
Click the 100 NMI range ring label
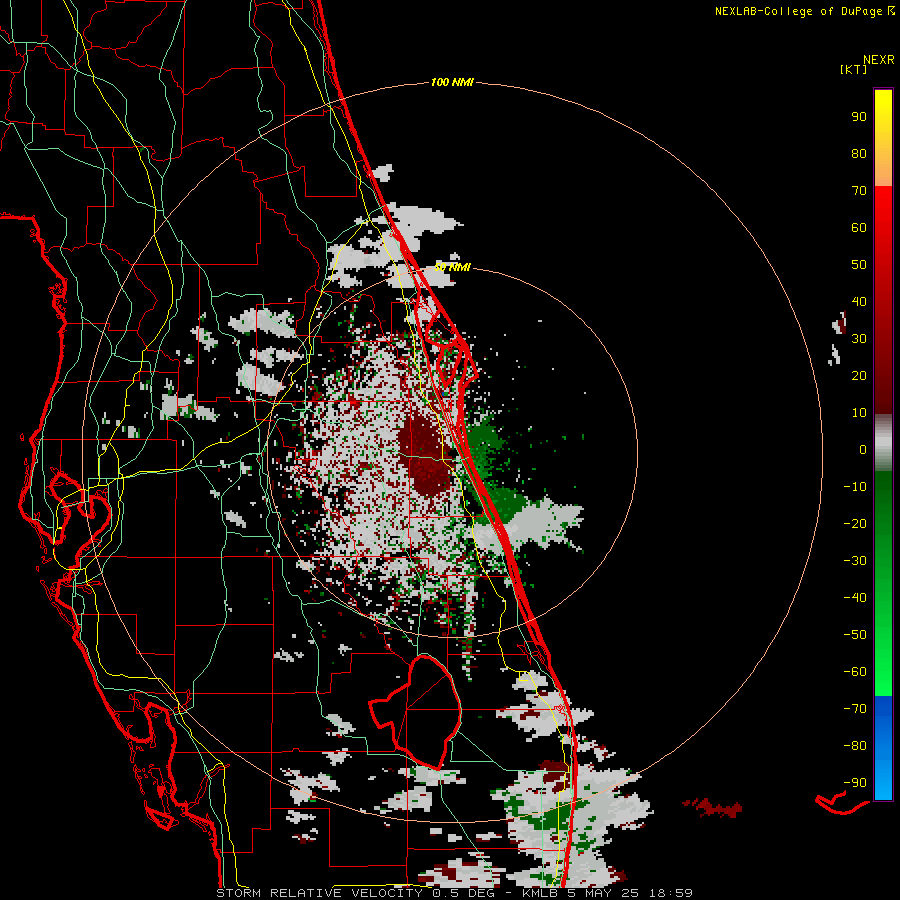coord(452,83)
